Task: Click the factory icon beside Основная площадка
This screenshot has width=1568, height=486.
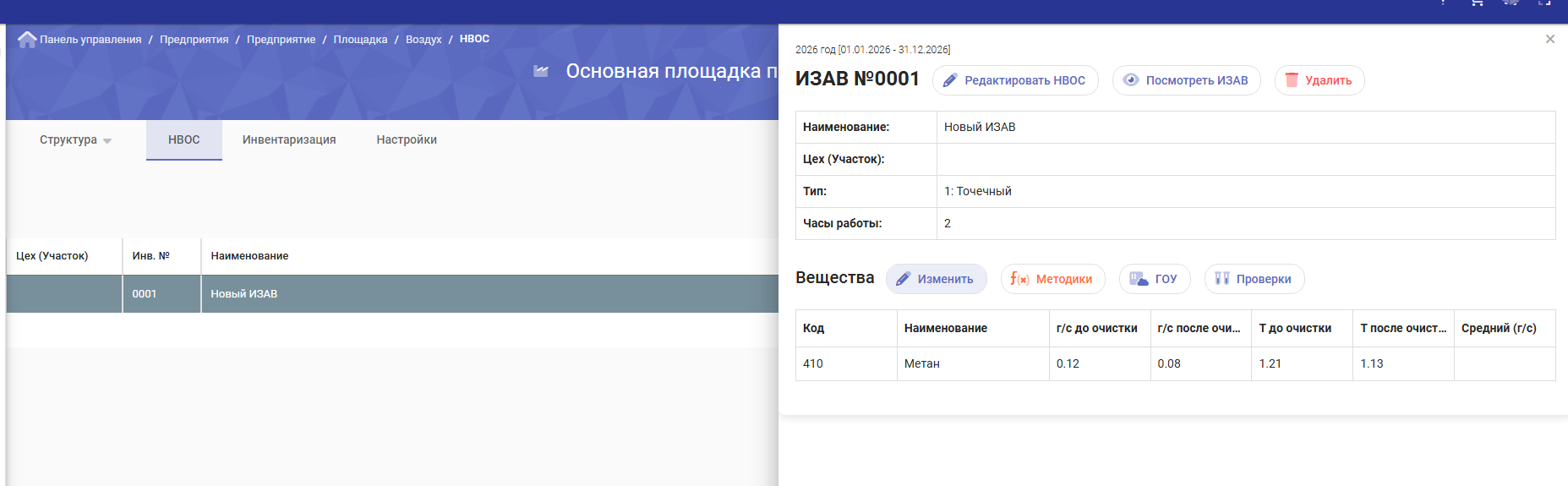Action: click(541, 71)
